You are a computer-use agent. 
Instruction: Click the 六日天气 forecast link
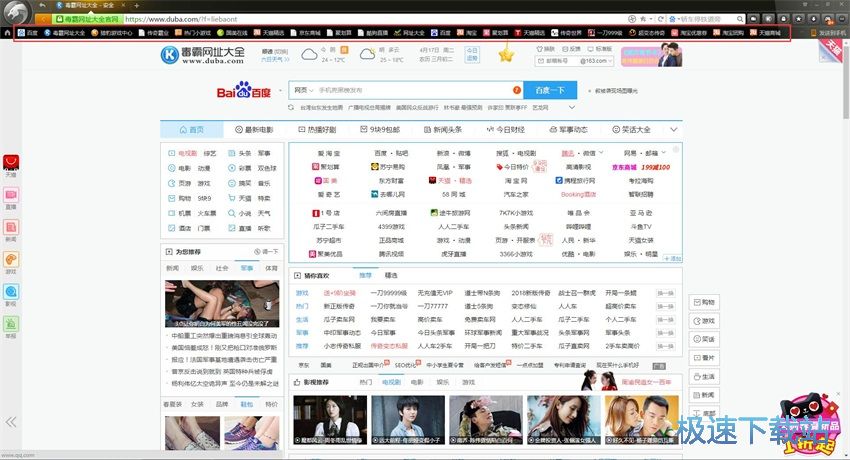tap(275, 59)
